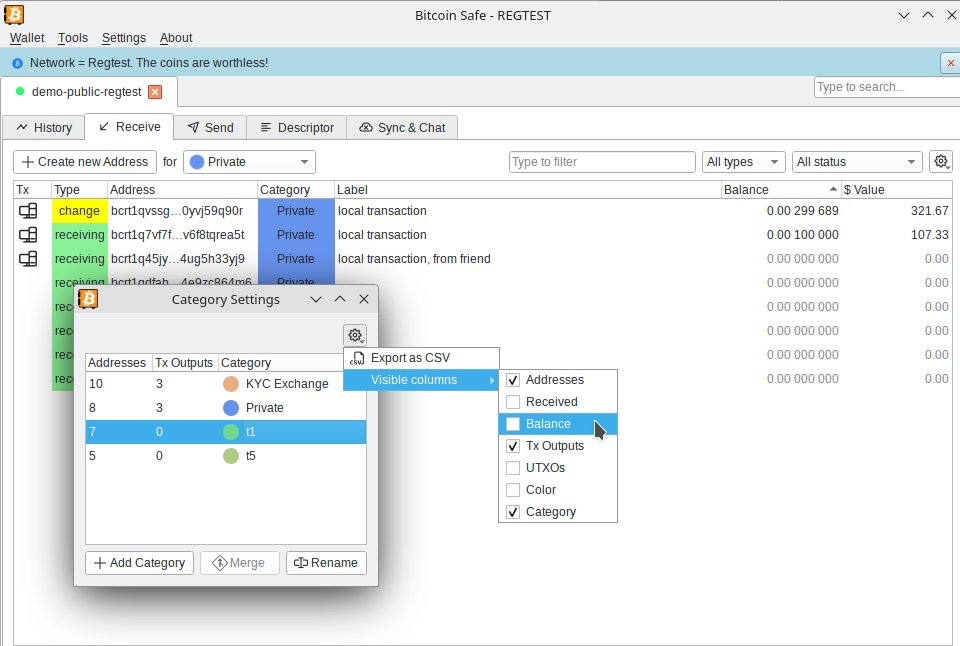This screenshot has width=960, height=646.
Task: Switch to the Descriptor tab
Action: (x=296, y=127)
